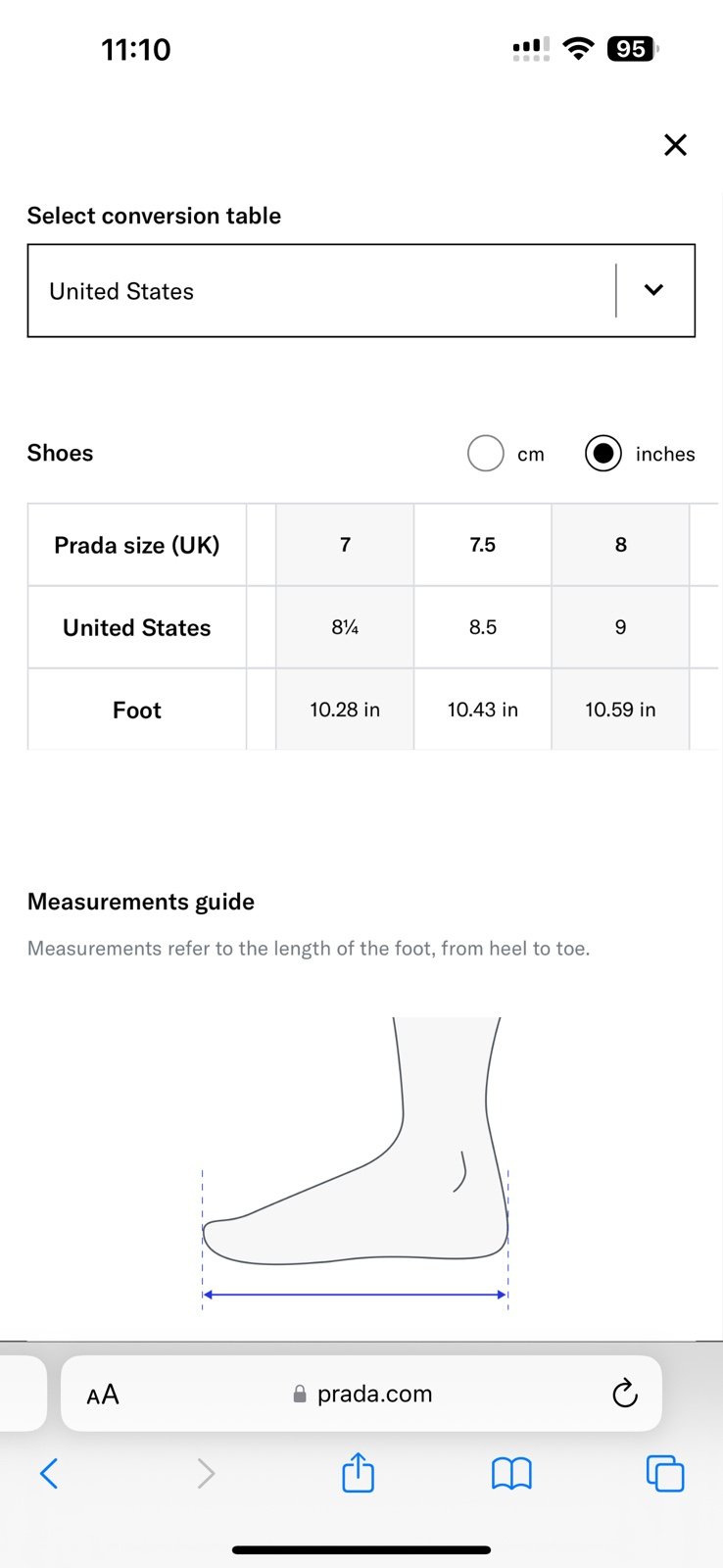This screenshot has width=723, height=1568.
Task: Show open tabs with the tabs icon
Action: [x=665, y=1473]
